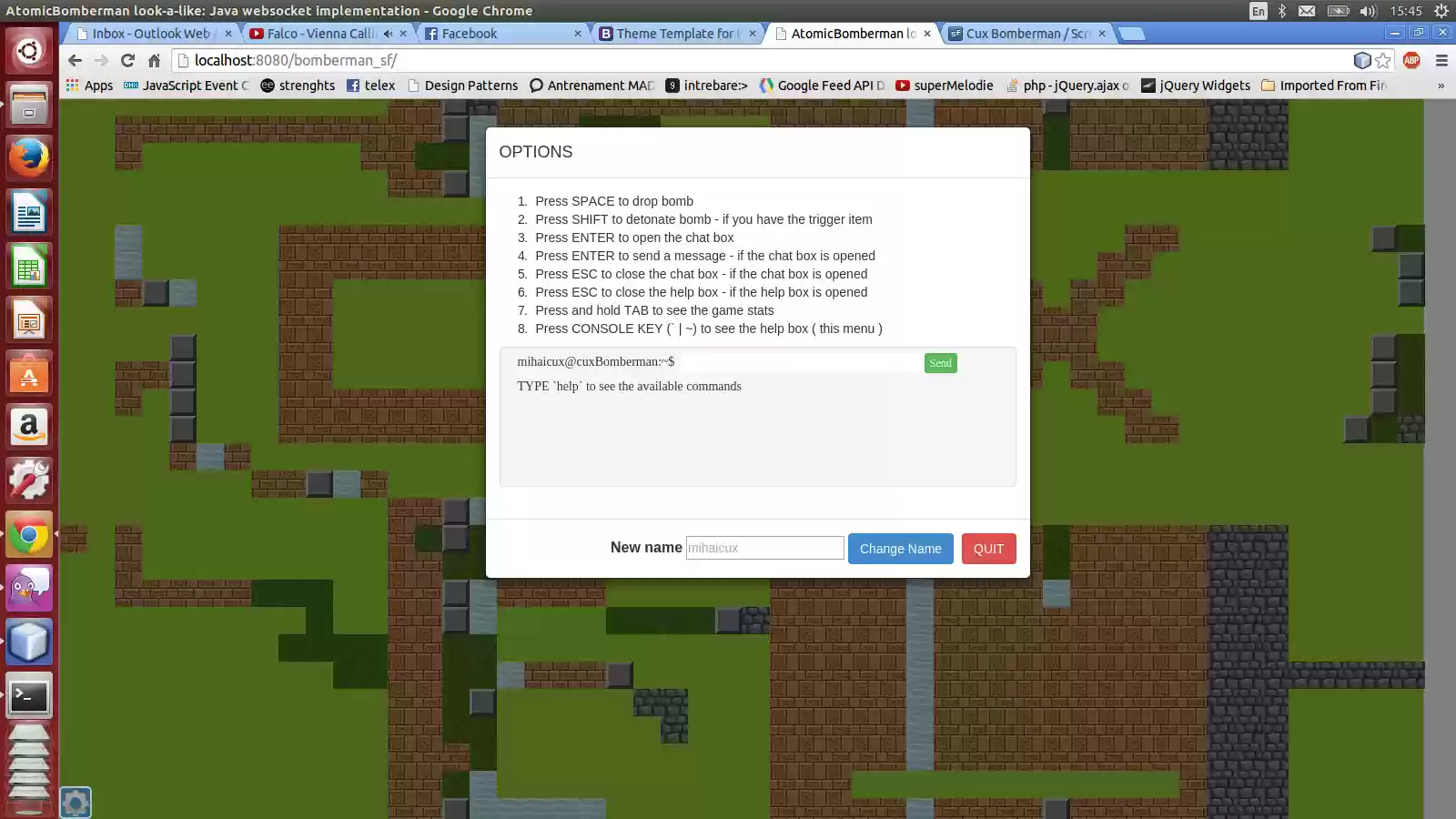The height and width of the screenshot is (819, 1456).
Task: Open the gear settings icon at bottom left of page
Action: tap(75, 802)
